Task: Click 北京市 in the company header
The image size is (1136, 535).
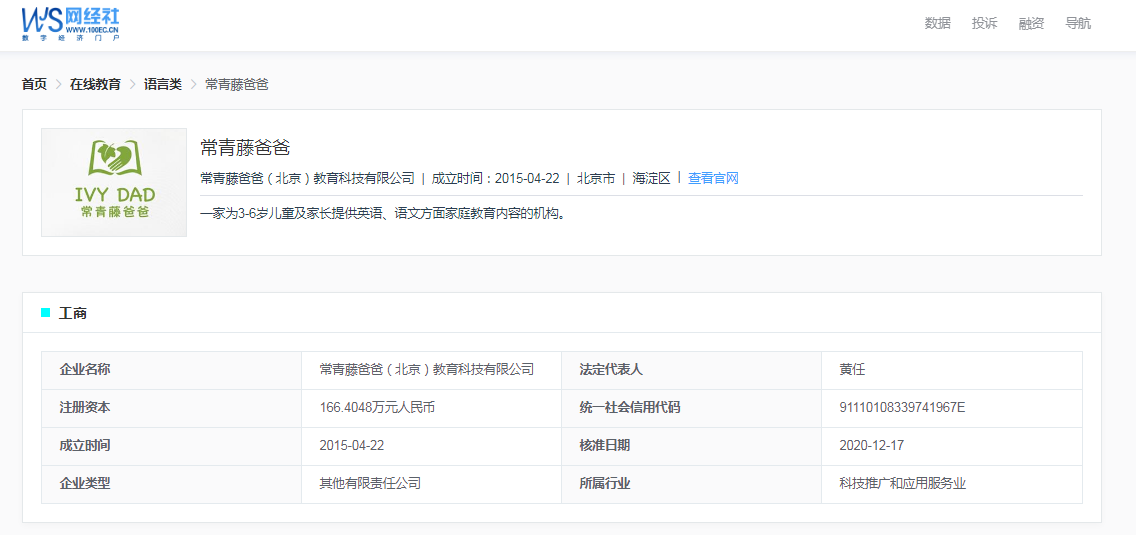Action: coord(596,178)
